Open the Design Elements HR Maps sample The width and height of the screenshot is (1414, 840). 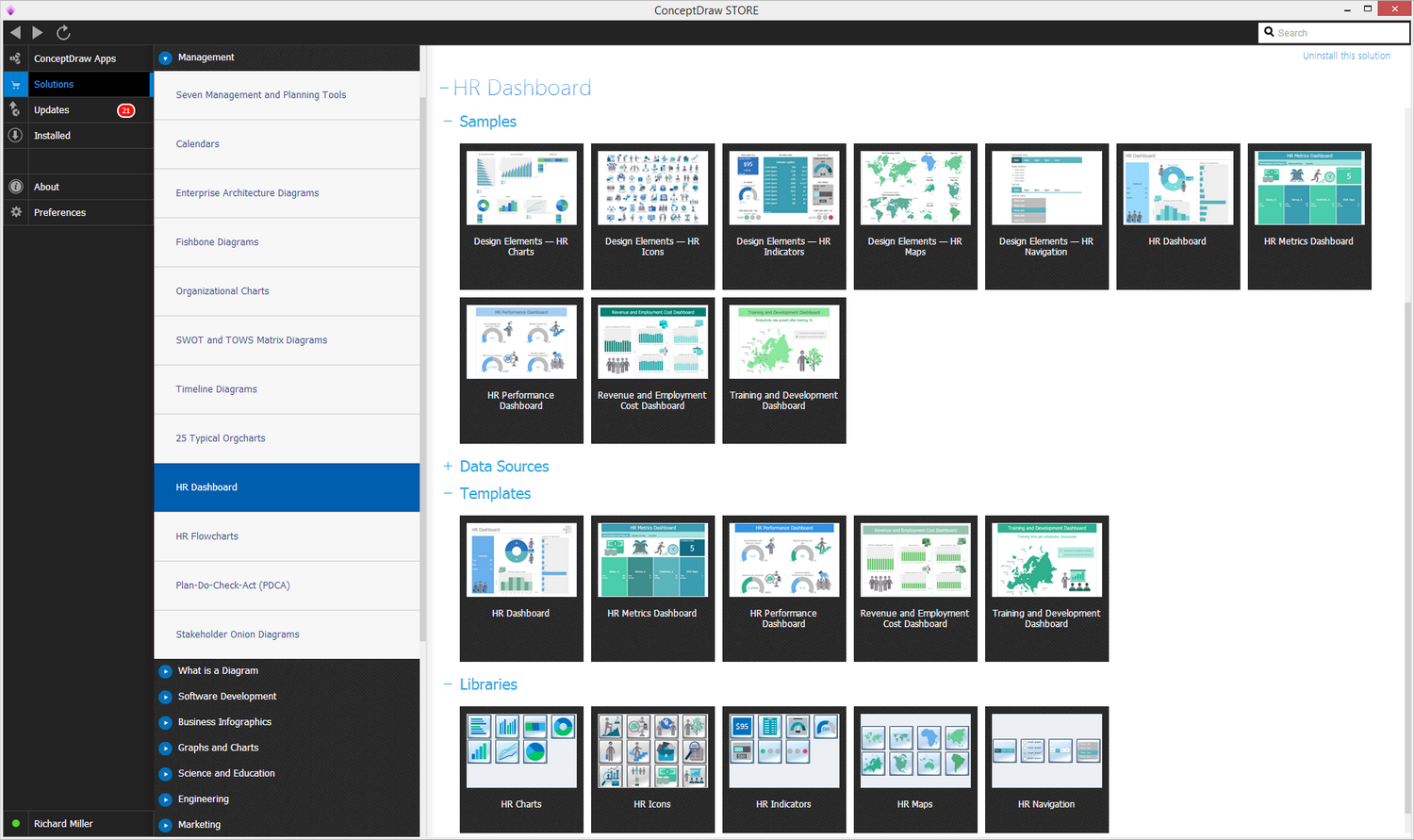click(x=915, y=216)
